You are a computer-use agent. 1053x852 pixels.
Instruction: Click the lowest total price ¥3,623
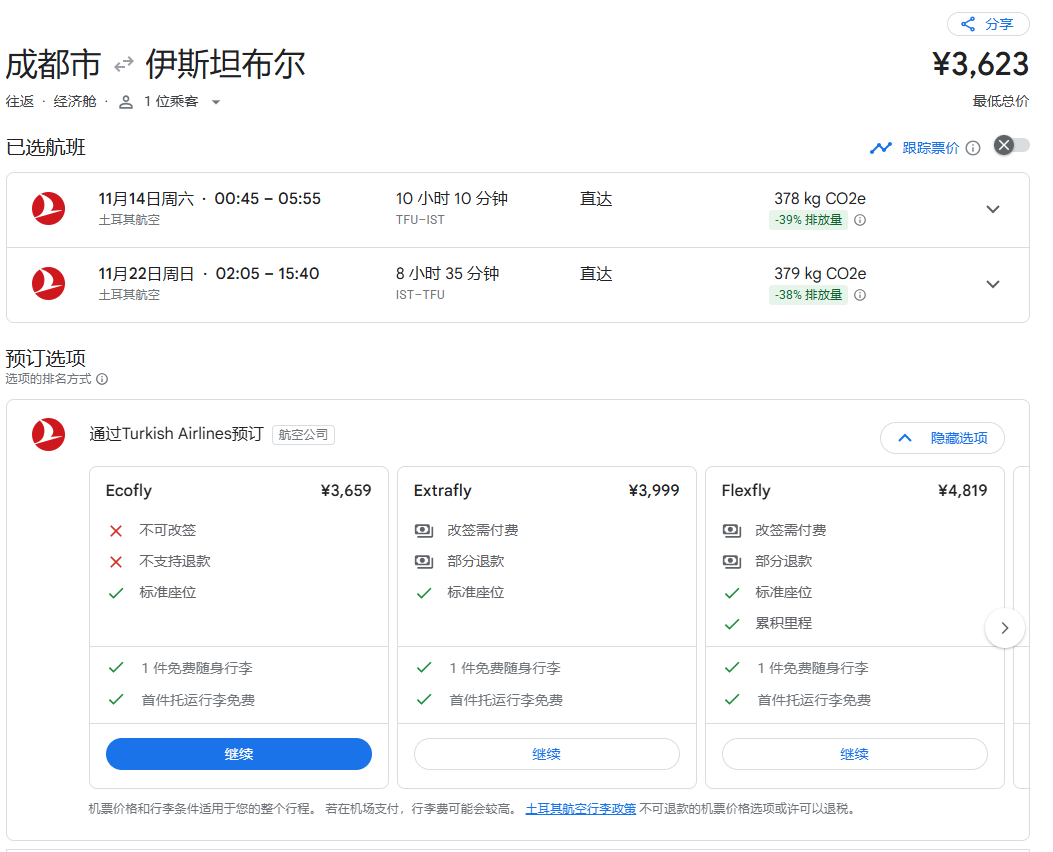pyautogui.click(x=980, y=64)
